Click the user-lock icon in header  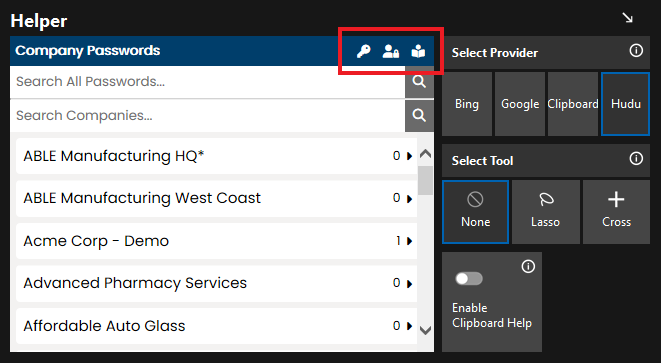(390, 51)
